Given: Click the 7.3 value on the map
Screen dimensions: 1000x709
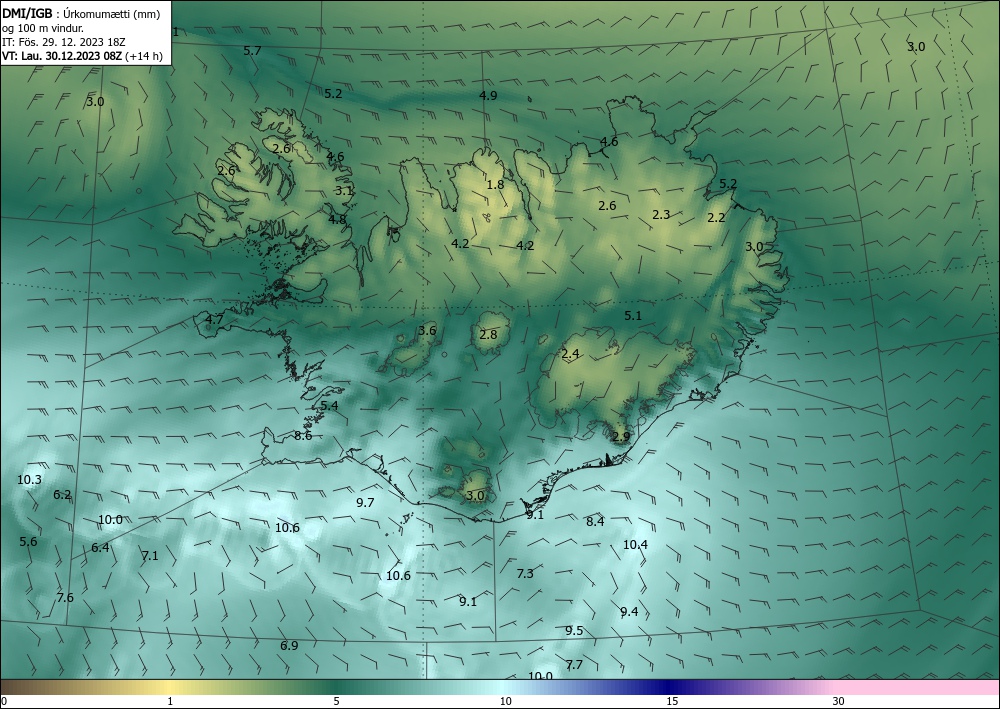Looking at the screenshot, I should coord(525,574).
